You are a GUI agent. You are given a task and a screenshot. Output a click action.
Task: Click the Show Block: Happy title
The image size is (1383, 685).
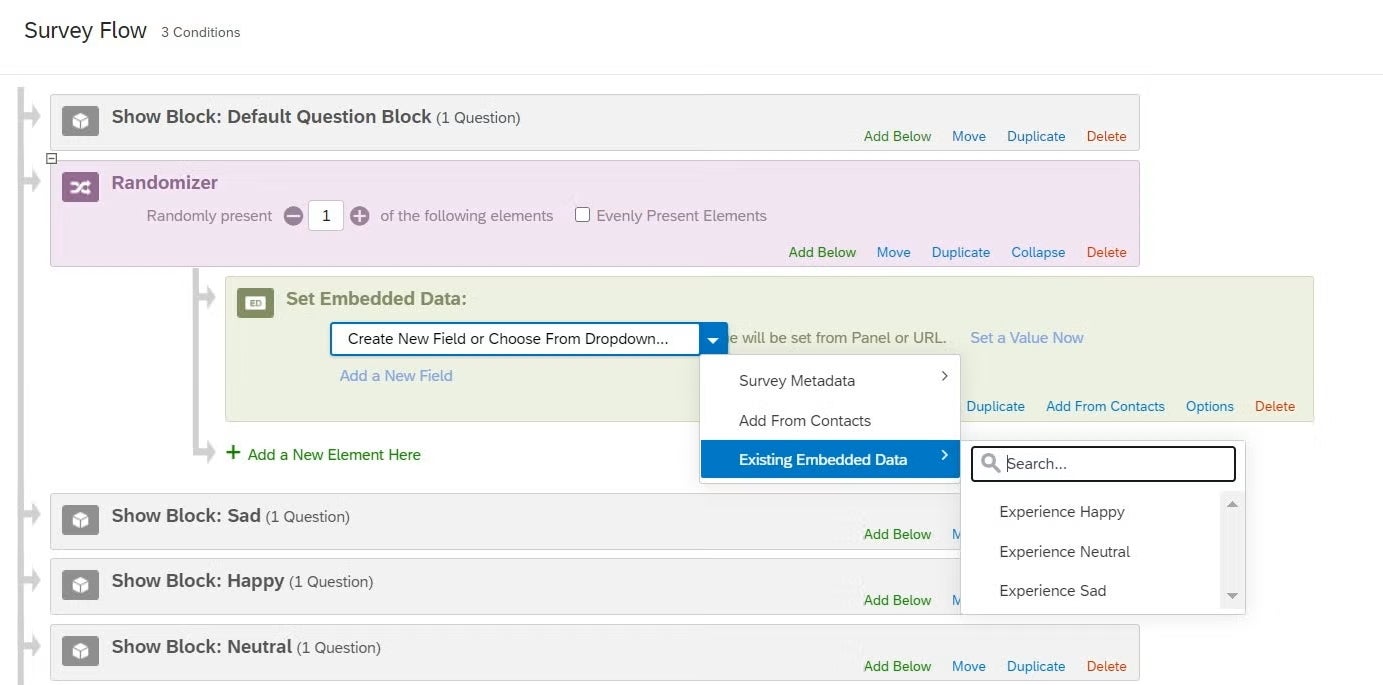pos(198,581)
